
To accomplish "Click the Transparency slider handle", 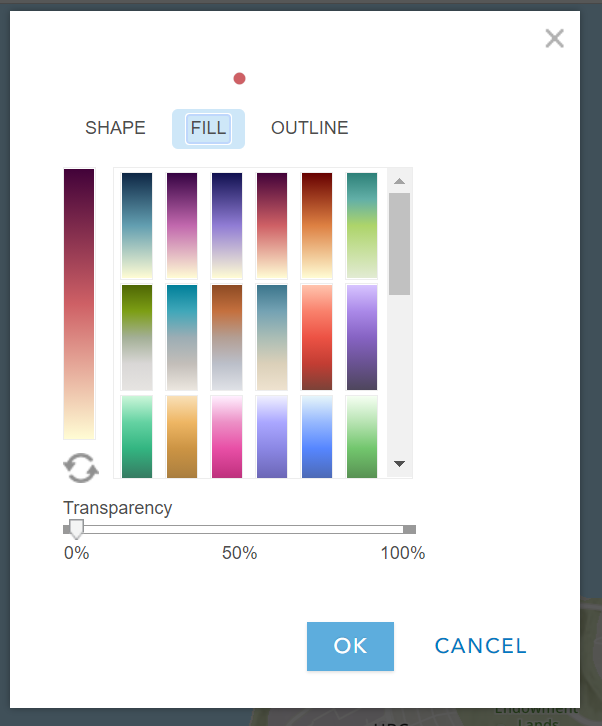I will coord(76,529).
